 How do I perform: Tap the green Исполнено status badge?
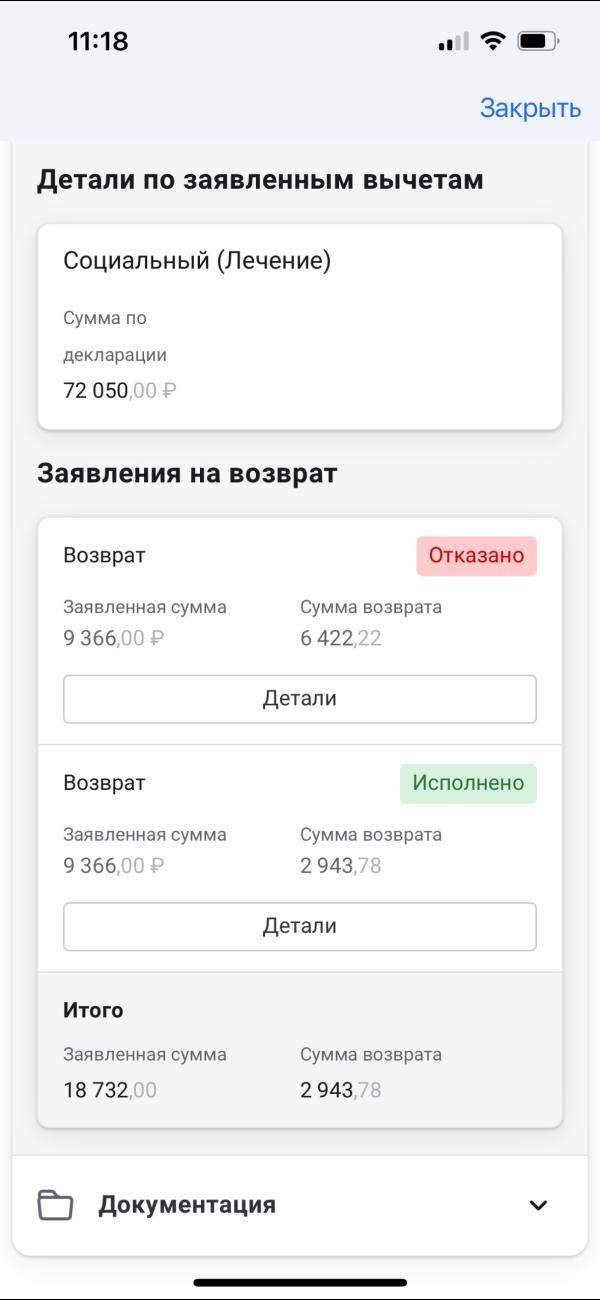[x=468, y=784]
